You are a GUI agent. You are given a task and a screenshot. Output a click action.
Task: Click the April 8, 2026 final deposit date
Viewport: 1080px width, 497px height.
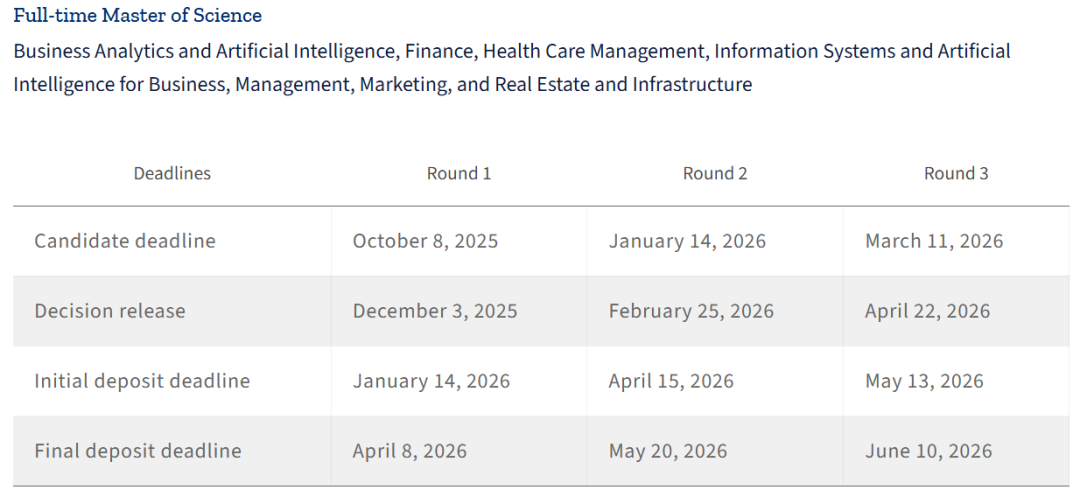pyautogui.click(x=409, y=451)
